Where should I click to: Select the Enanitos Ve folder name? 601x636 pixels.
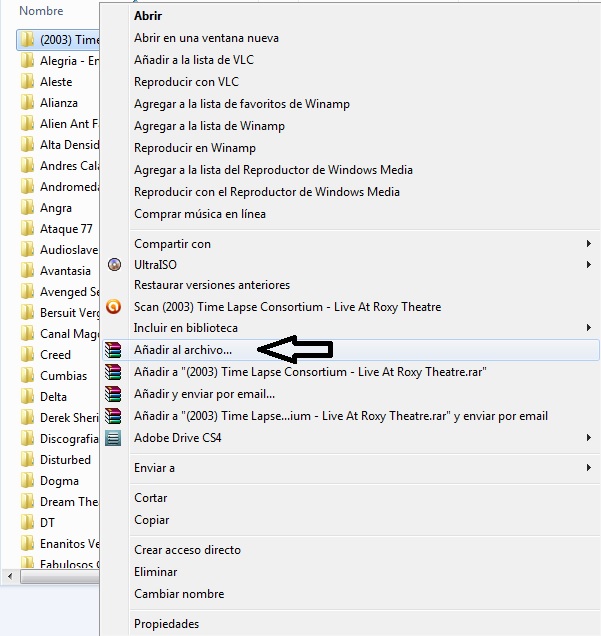[69, 544]
